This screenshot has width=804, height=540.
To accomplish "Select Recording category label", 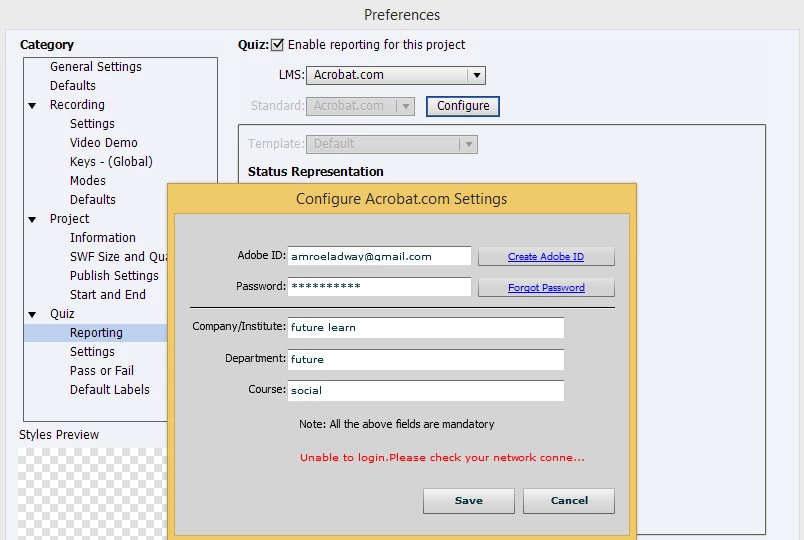I will pyautogui.click(x=77, y=105).
